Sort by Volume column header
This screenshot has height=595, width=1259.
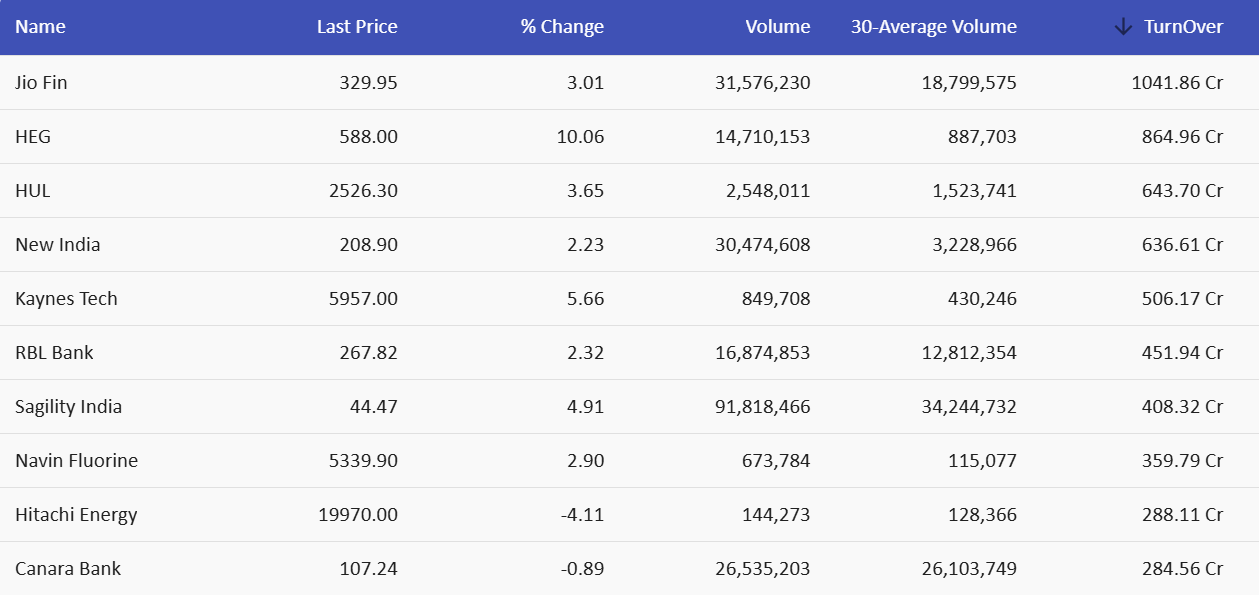point(777,27)
